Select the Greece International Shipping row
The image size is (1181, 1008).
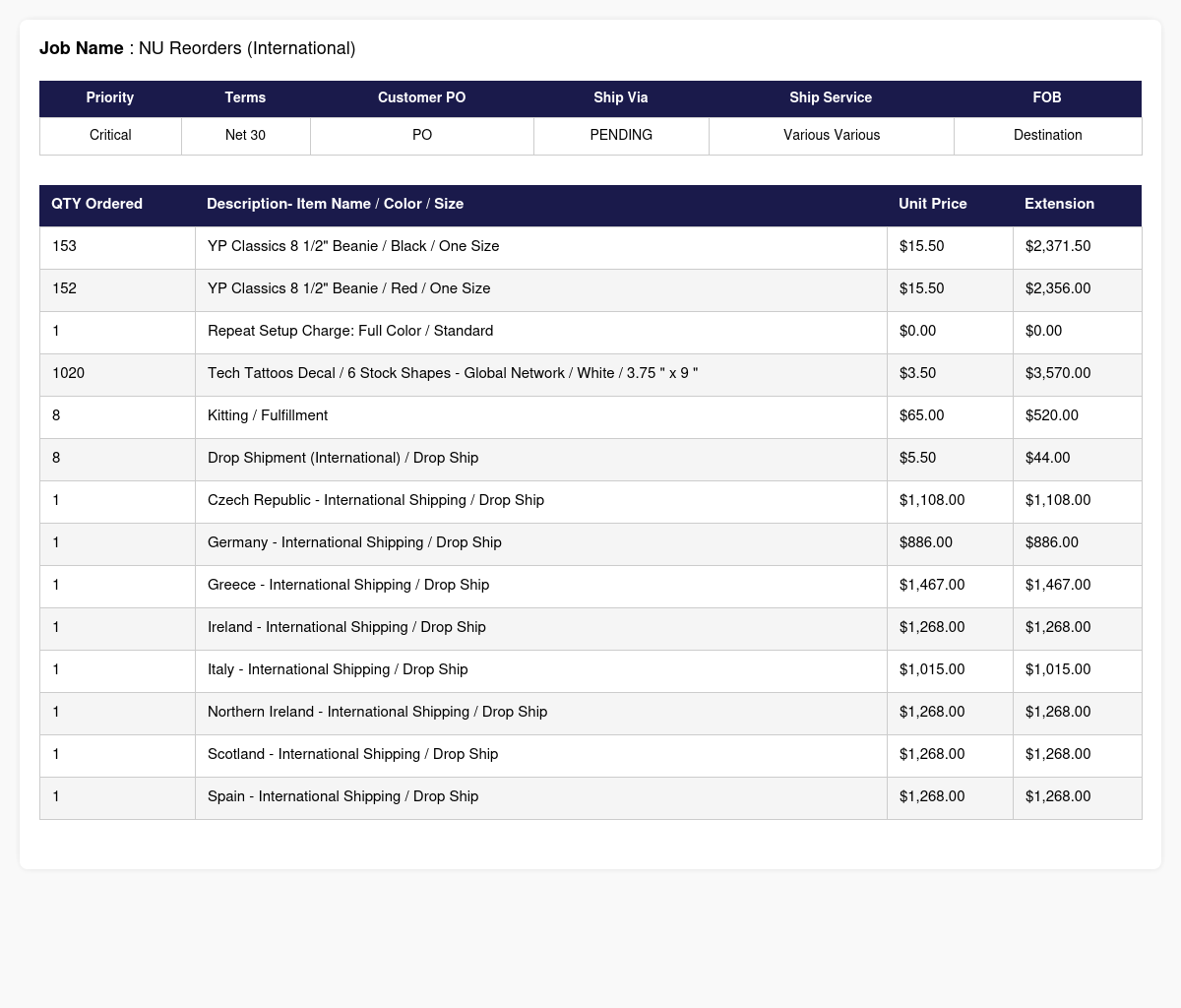coord(590,586)
